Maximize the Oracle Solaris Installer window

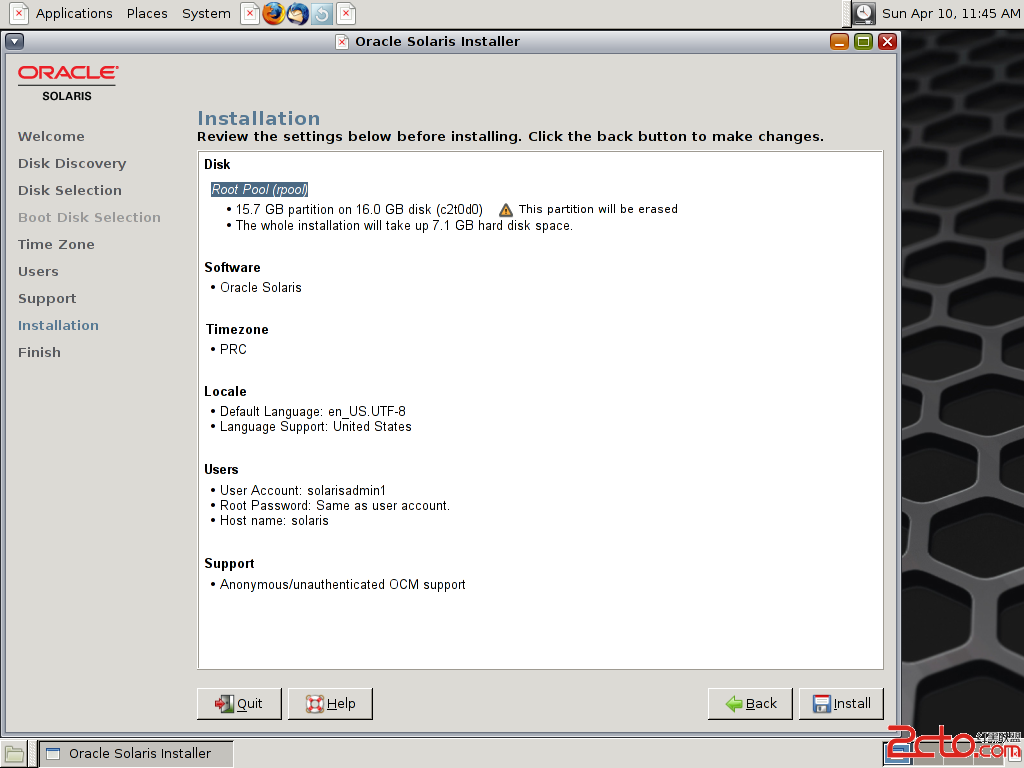(x=863, y=41)
